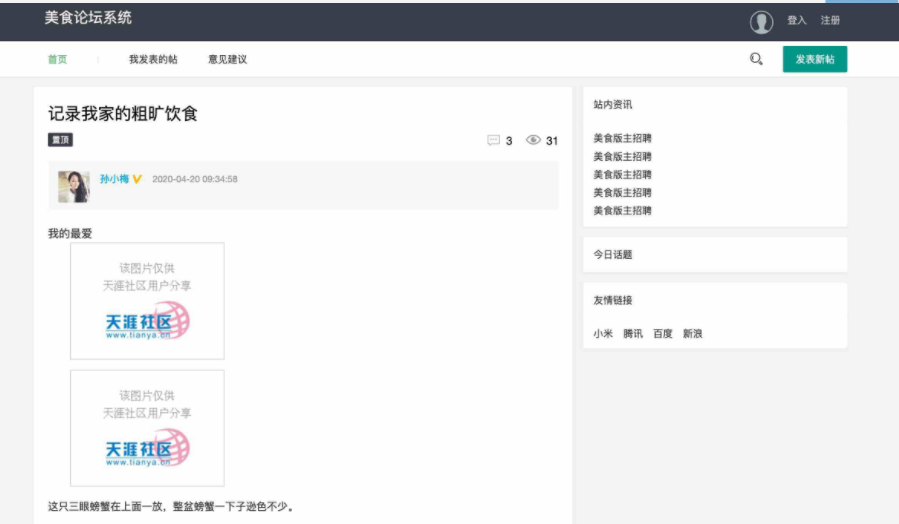Open the 小米 friendly link
This screenshot has height=524, width=899.
[x=603, y=334]
